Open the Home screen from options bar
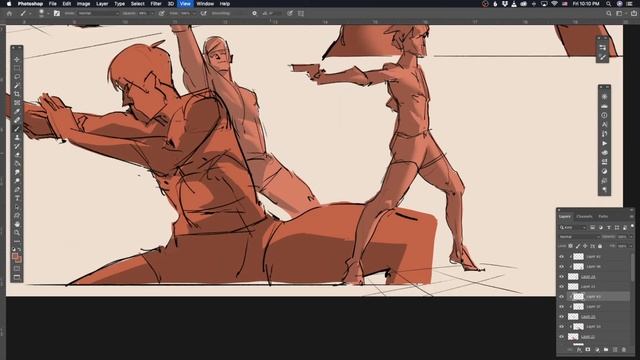The height and width of the screenshot is (360, 640). pyautogui.click(x=9, y=13)
